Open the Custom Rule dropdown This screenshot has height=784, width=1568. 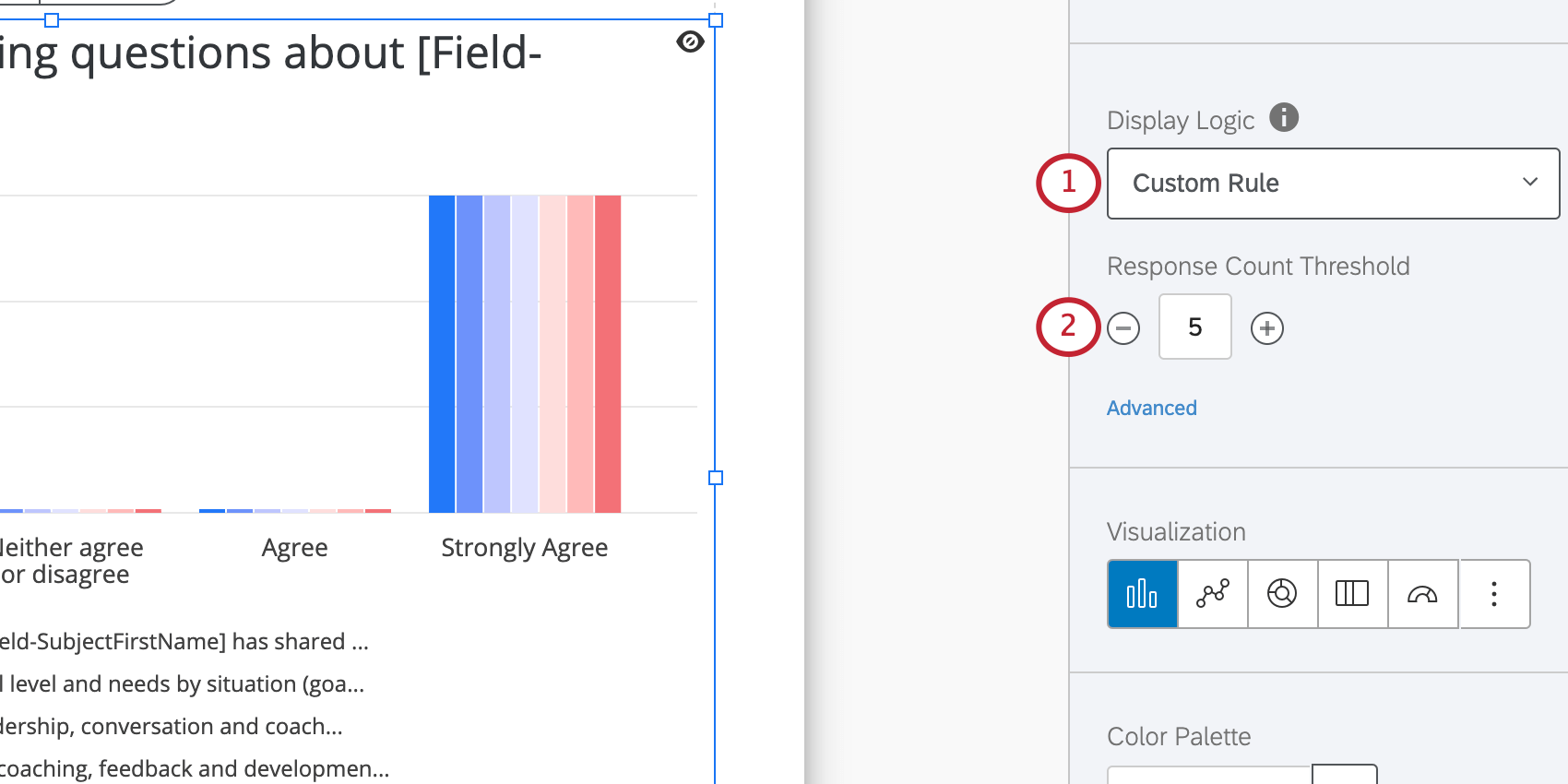coord(1332,183)
